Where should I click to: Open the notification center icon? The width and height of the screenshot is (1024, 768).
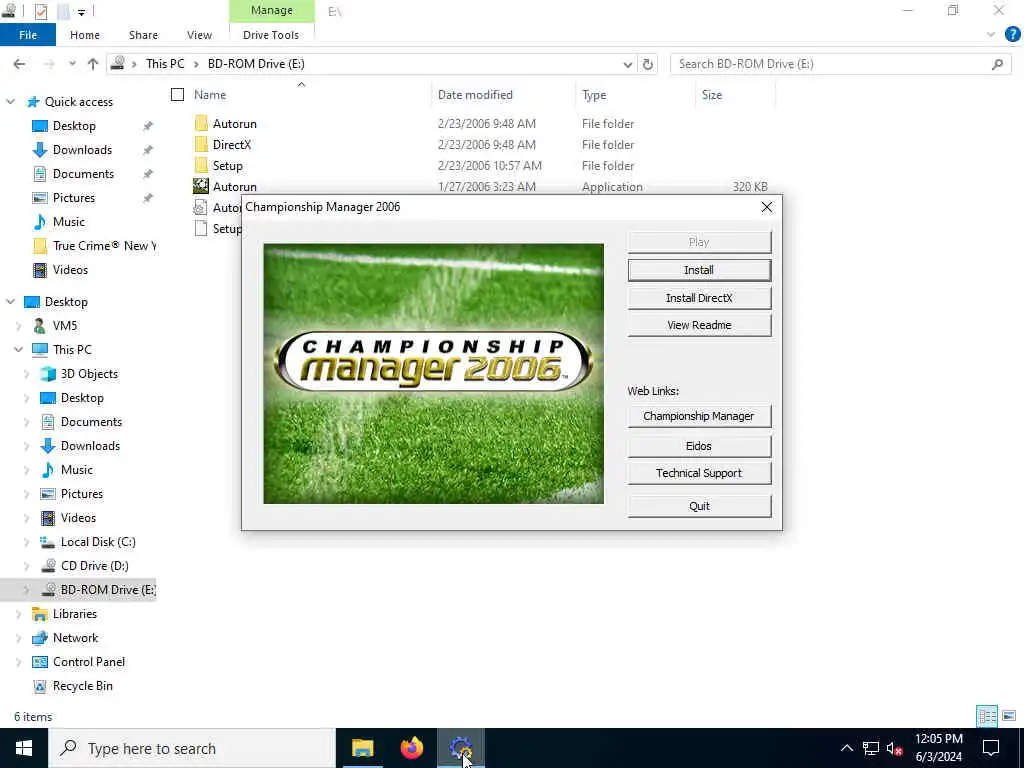(991, 748)
